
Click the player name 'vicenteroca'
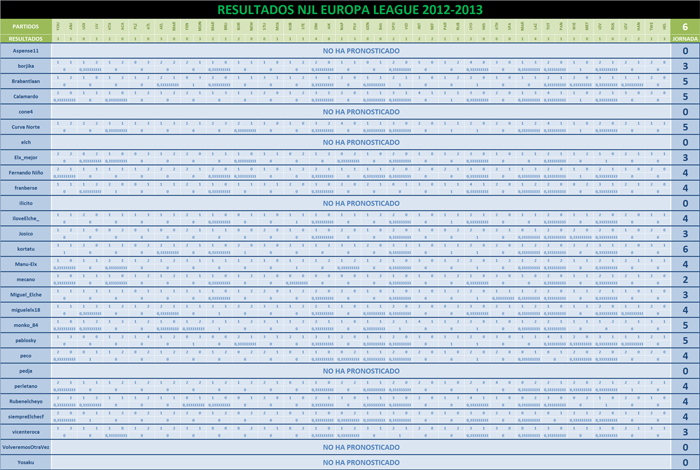[x=26, y=432]
